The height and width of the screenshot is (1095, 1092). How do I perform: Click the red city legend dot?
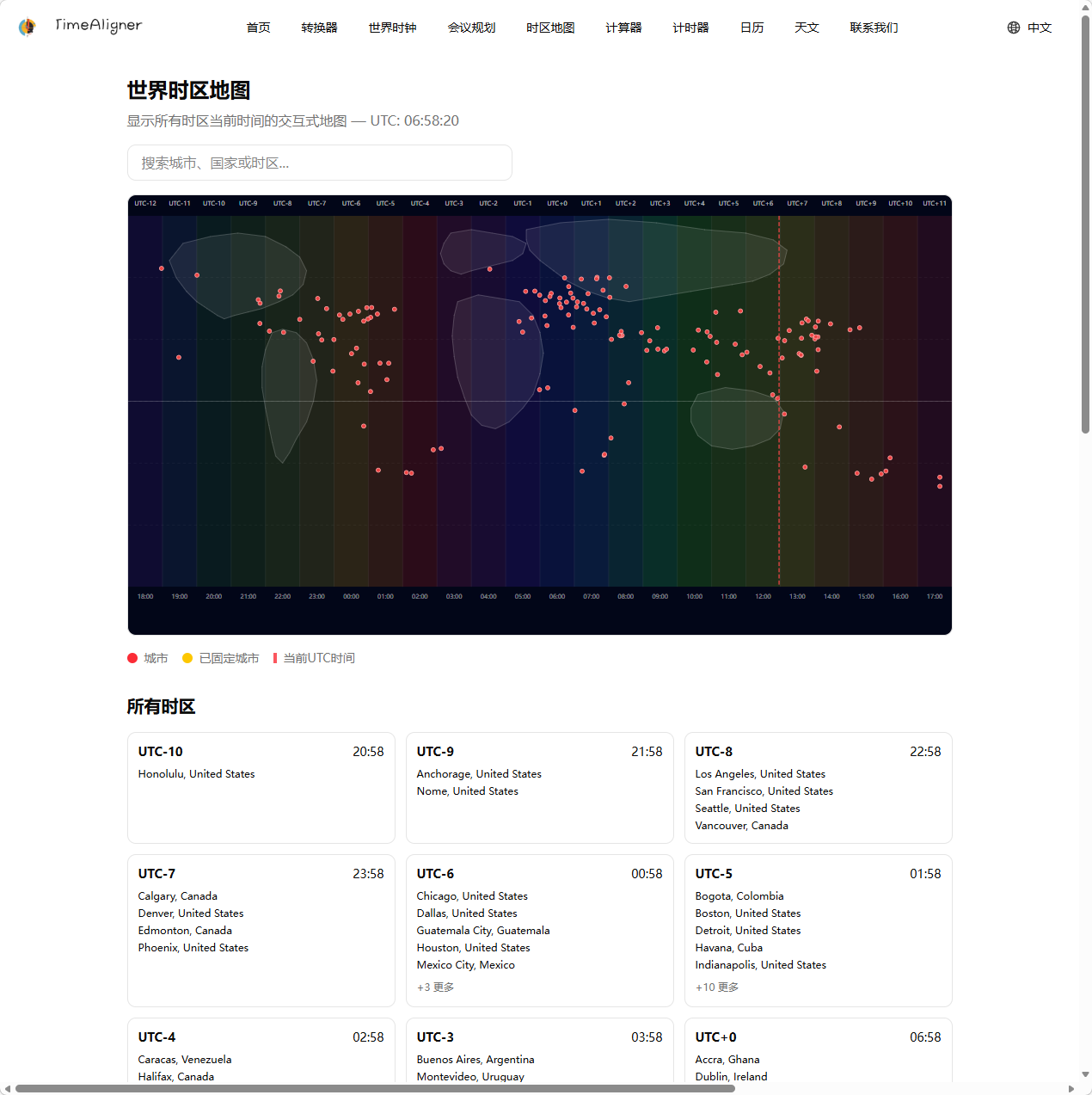[x=132, y=658]
